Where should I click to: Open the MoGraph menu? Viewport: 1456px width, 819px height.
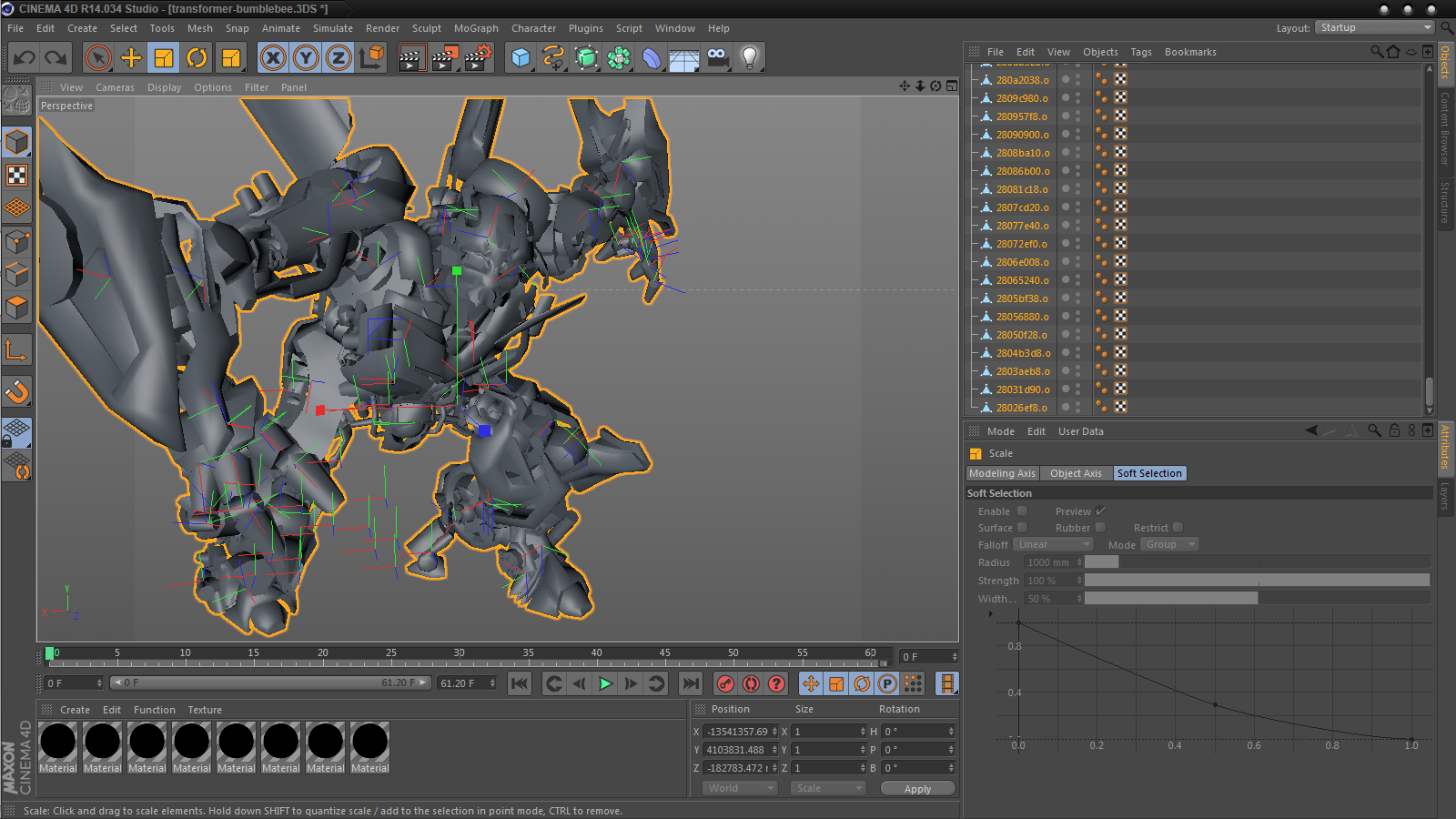(476, 28)
